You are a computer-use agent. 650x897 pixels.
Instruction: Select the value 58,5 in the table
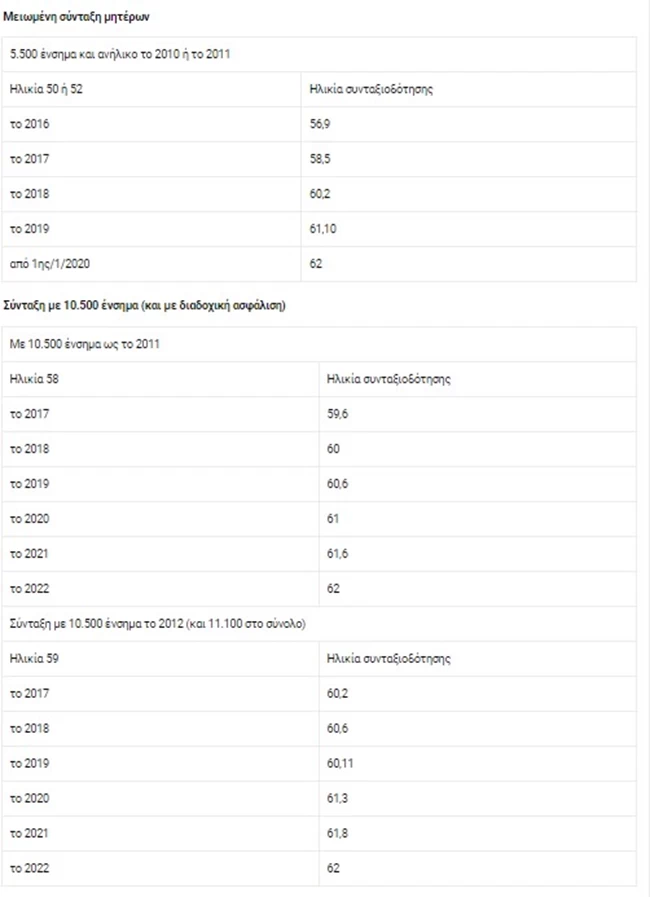321,159
